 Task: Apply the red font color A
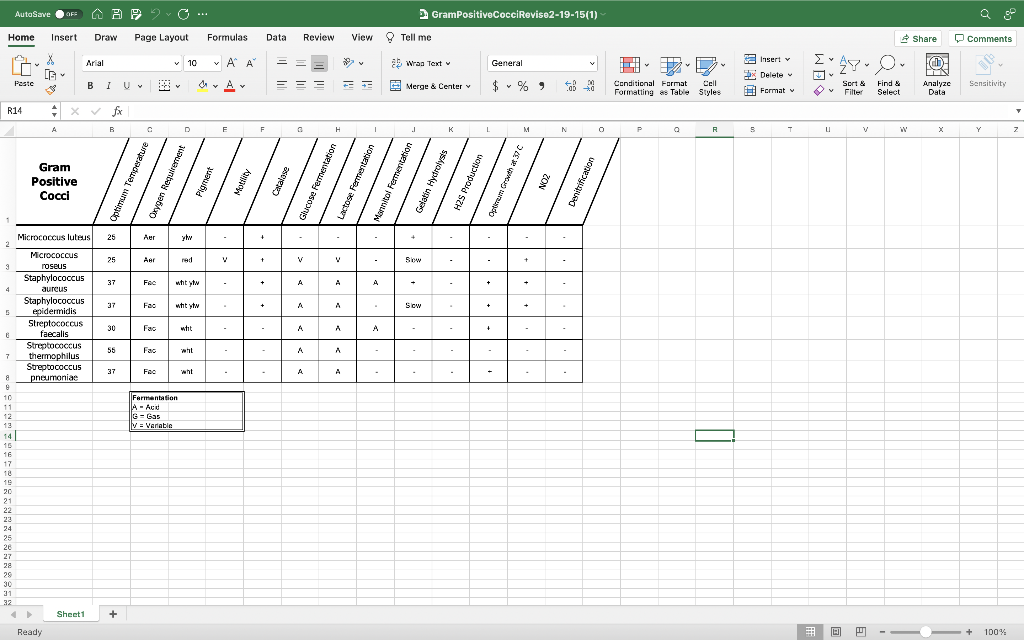coord(229,86)
